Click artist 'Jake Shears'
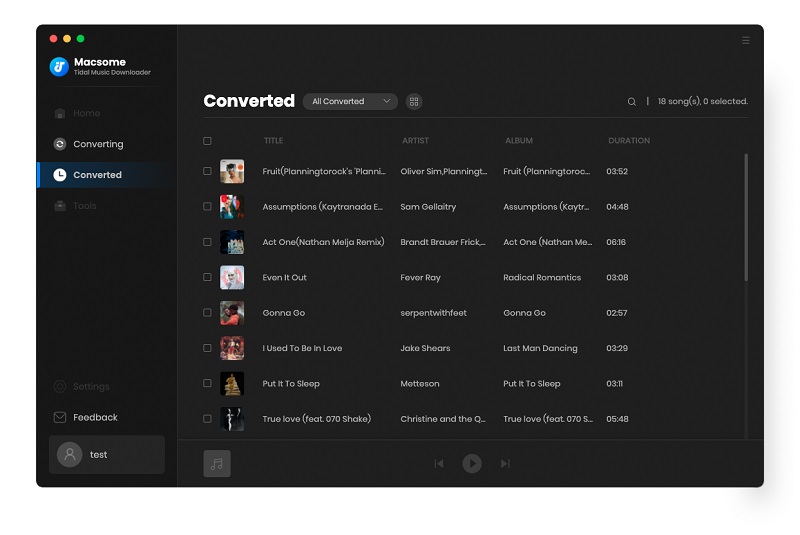This screenshot has width=800, height=535. 426,348
